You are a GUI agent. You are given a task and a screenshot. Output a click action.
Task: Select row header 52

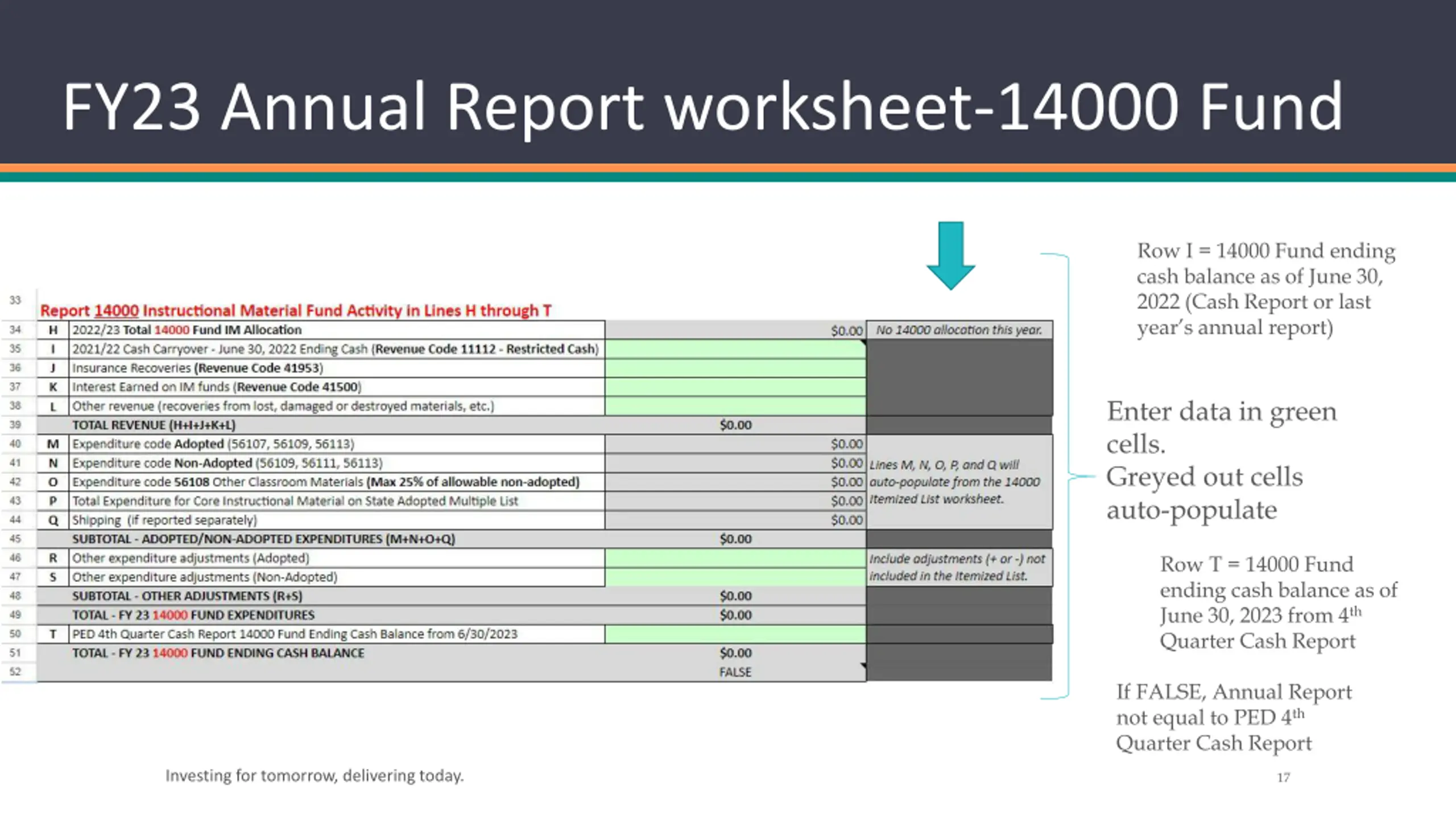(x=15, y=672)
